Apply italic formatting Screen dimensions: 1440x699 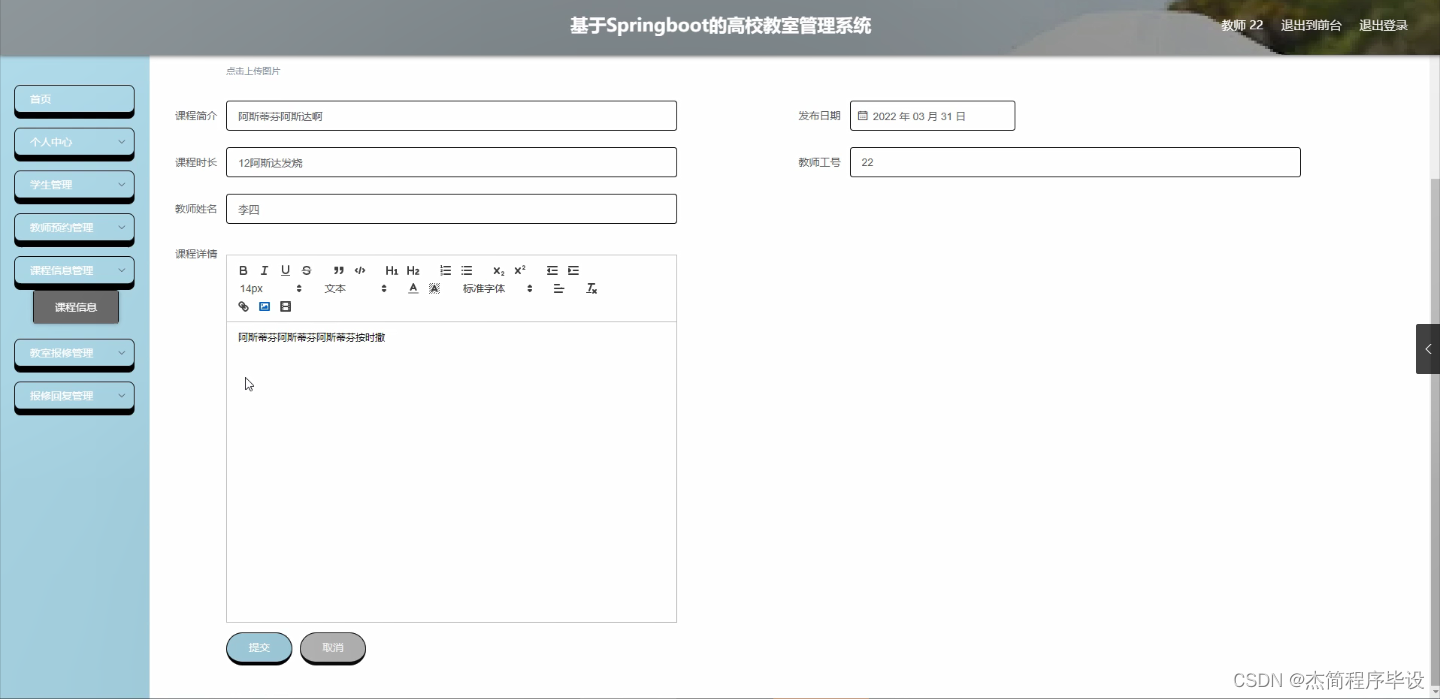[264, 270]
